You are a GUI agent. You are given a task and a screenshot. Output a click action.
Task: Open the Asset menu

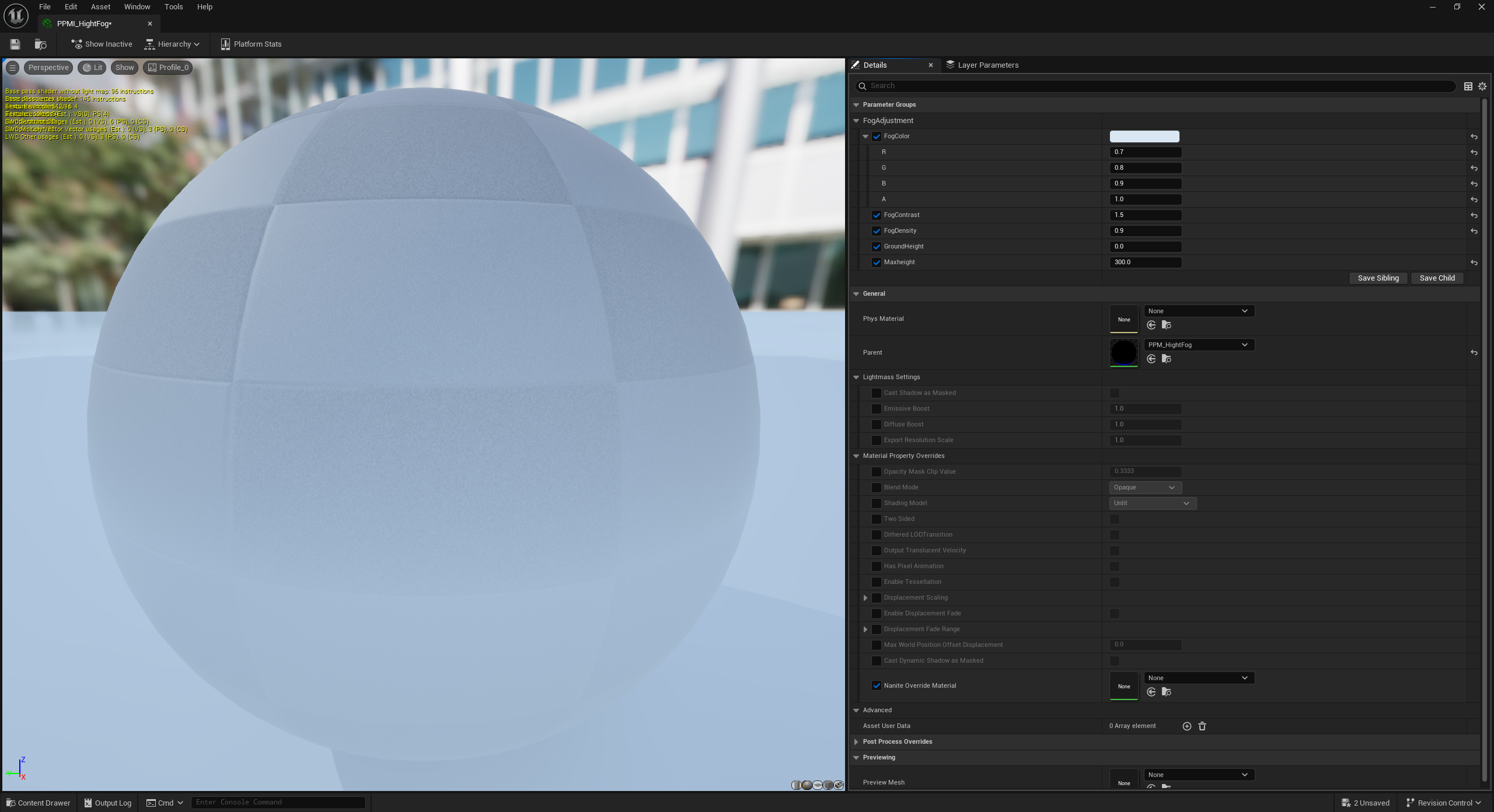tap(100, 7)
